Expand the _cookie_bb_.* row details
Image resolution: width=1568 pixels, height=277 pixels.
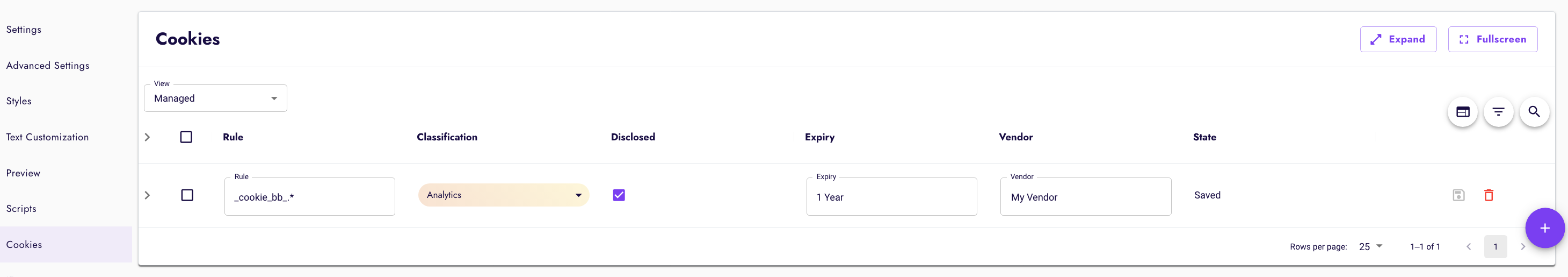[x=147, y=195]
